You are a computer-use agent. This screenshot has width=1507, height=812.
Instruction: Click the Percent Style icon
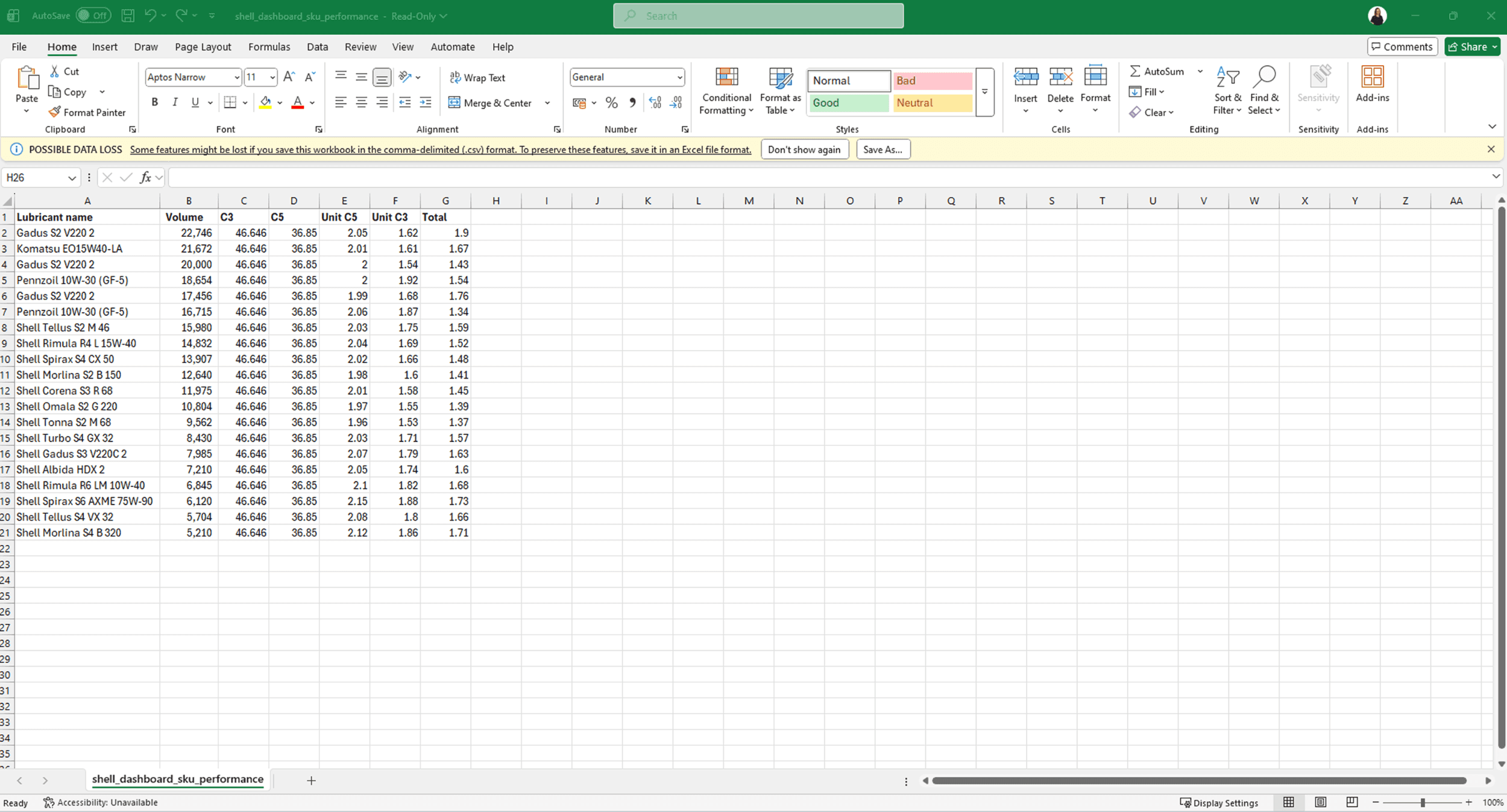[611, 102]
